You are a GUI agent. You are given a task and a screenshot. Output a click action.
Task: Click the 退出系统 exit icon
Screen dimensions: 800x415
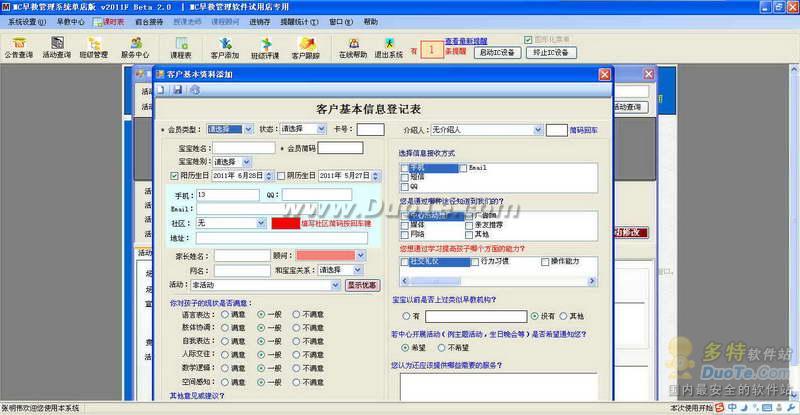coord(389,47)
